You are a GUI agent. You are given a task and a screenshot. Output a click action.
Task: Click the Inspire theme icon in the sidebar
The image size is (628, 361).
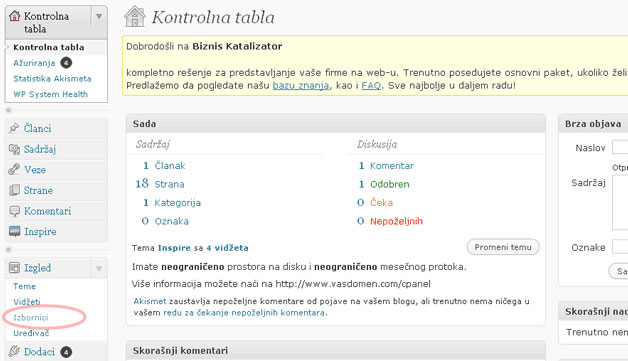14,231
